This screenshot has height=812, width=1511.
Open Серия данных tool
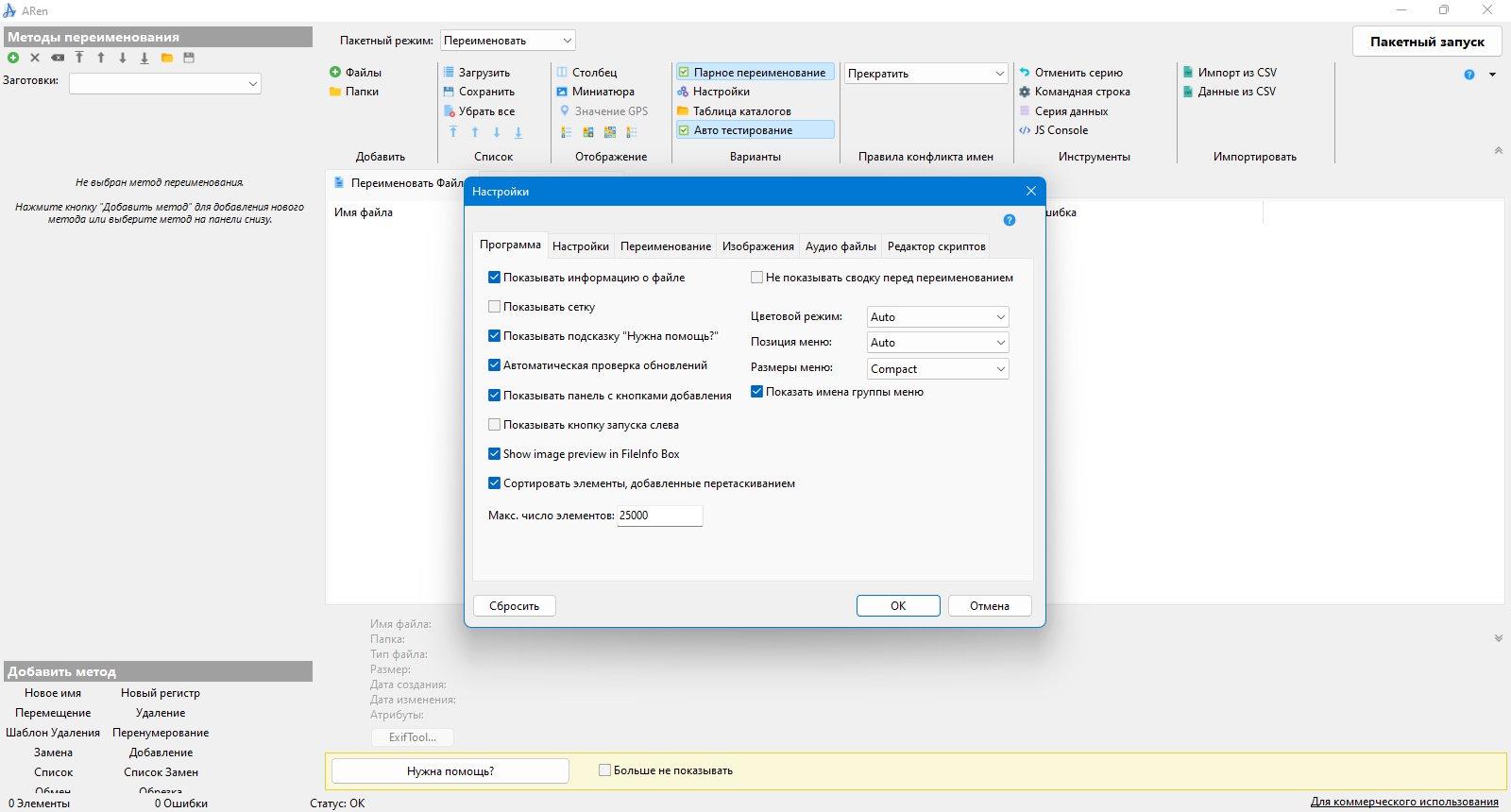point(1063,110)
